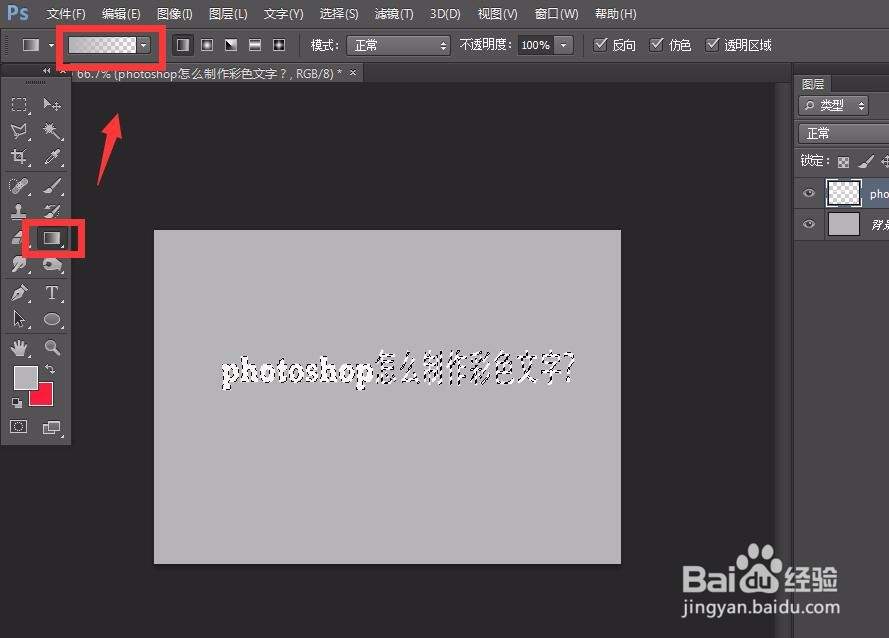
Task: Toggle Quick Mask mode
Action: [19, 426]
